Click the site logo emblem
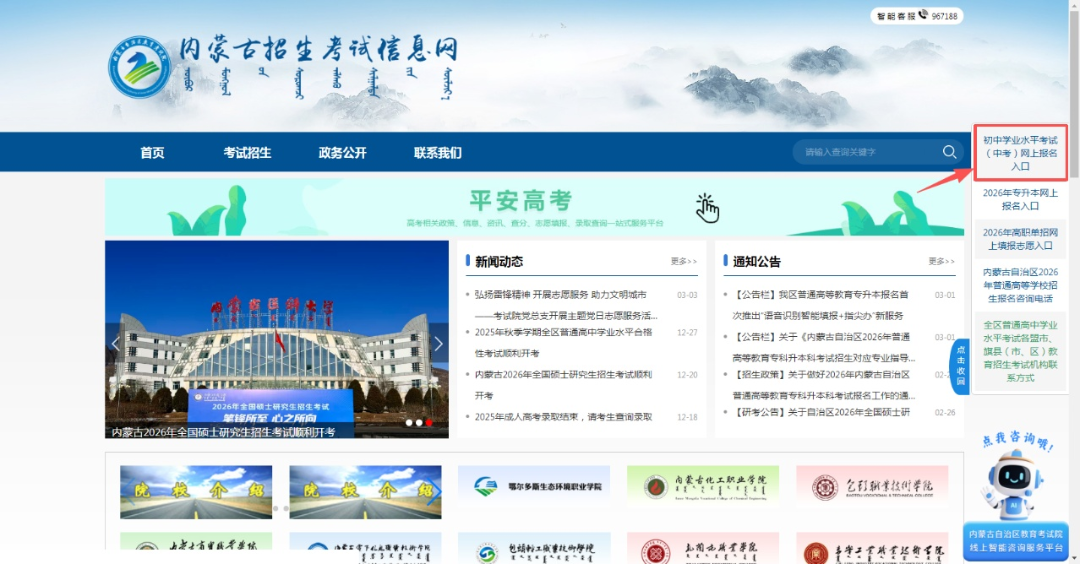The width and height of the screenshot is (1080, 564). (x=140, y=68)
